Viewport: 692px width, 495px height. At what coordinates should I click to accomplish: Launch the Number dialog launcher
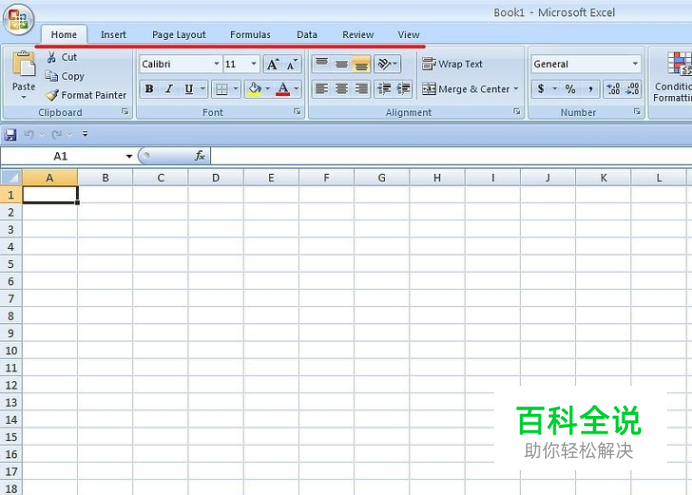coord(637,112)
